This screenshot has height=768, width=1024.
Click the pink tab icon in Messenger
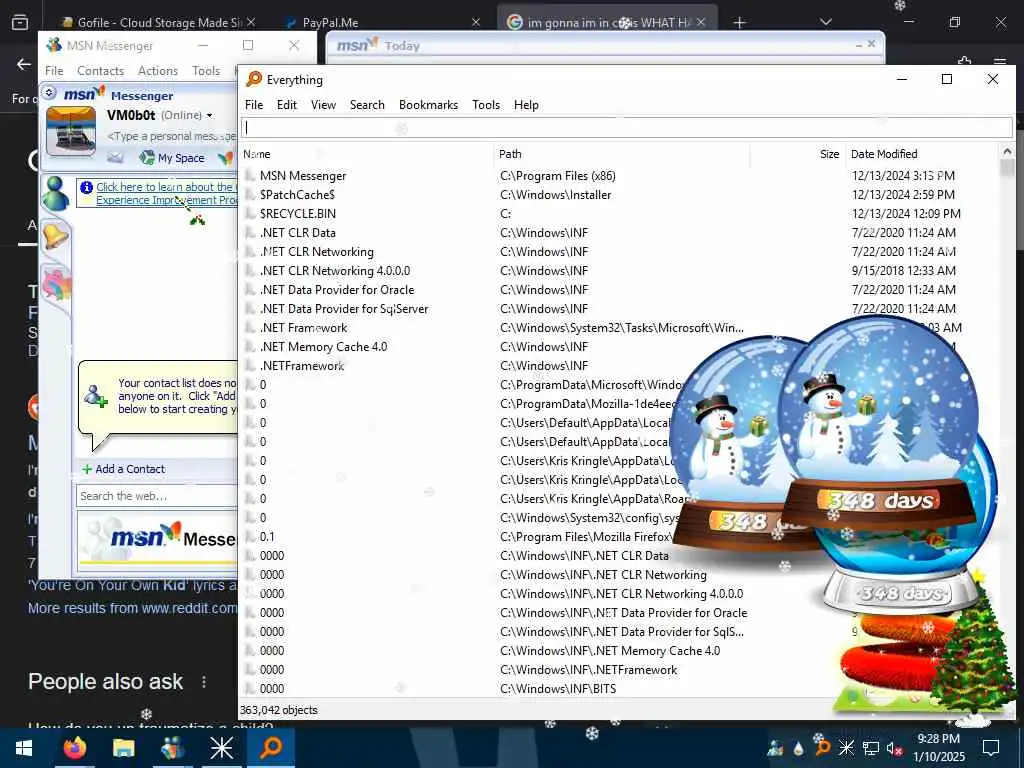point(56,284)
